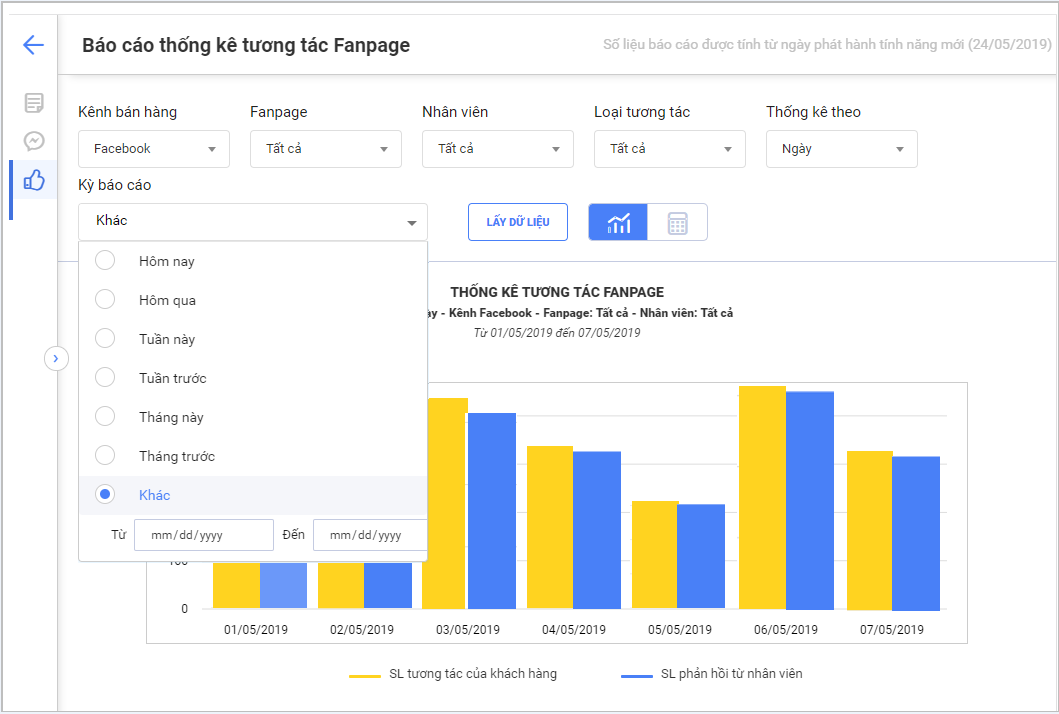Screen dimensions: 1059x714
Task: Open the Kênh bán hàng Facebook dropdown
Action: 154,149
